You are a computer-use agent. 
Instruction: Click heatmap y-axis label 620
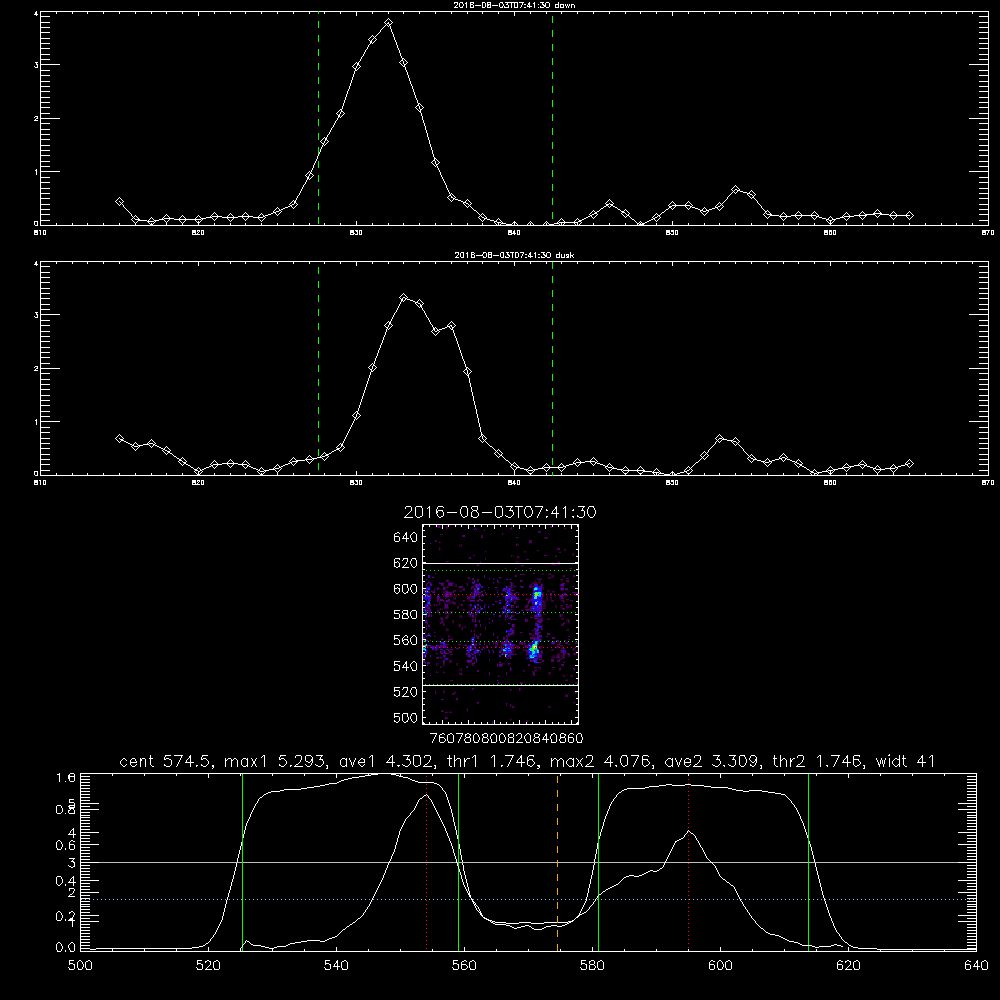click(x=406, y=563)
